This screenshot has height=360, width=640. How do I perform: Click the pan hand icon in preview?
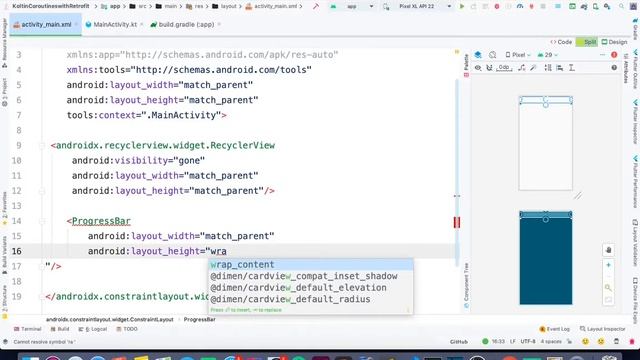tap(609, 250)
